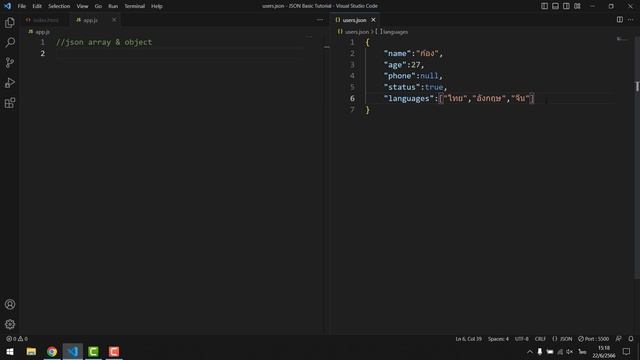This screenshot has height=360, width=640.
Task: Open More Actions for the left editor group
Action: [320, 20]
